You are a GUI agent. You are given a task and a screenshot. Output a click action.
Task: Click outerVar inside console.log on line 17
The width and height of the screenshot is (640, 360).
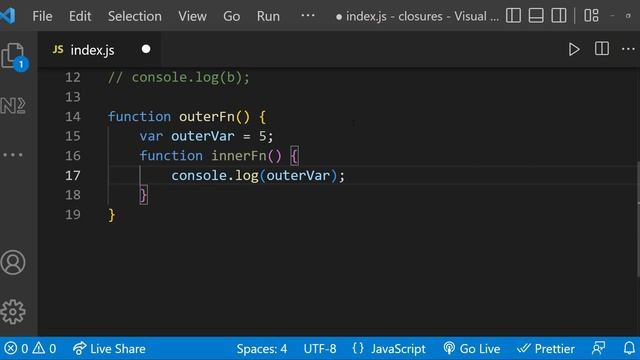click(x=298, y=176)
